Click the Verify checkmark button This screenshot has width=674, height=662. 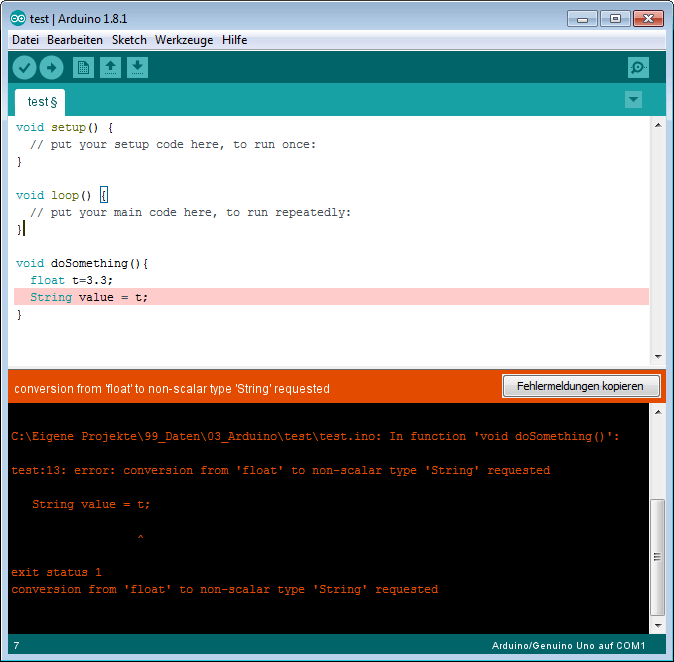[x=25, y=67]
